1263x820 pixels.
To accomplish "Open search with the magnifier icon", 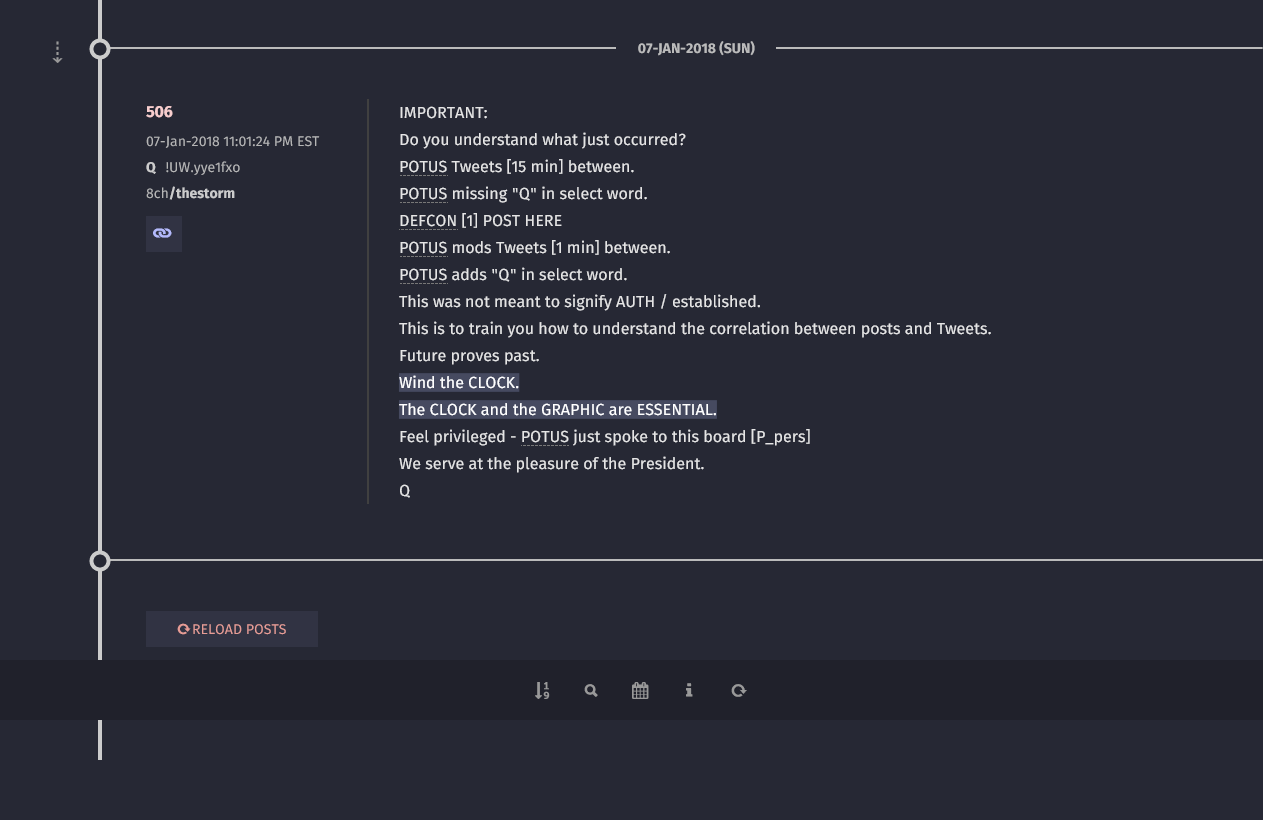I will (x=591, y=690).
